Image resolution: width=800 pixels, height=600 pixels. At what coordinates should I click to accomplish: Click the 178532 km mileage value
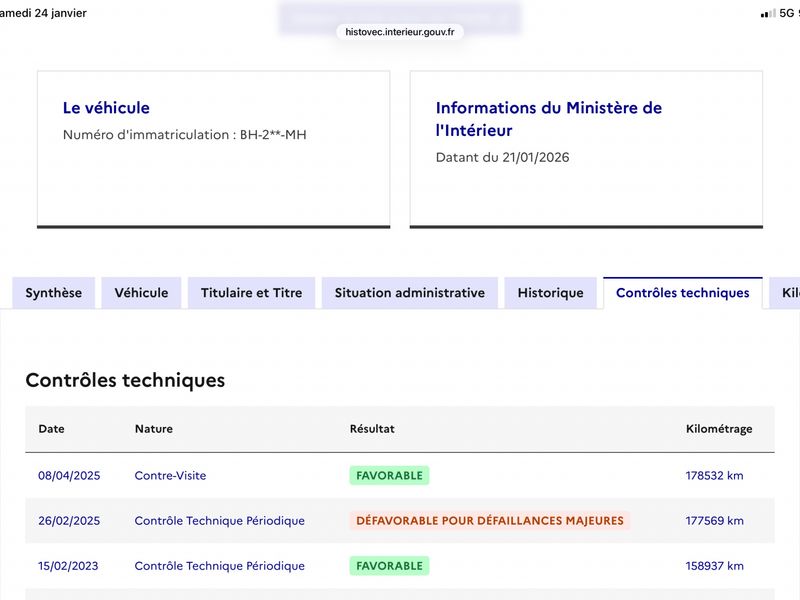click(x=714, y=476)
